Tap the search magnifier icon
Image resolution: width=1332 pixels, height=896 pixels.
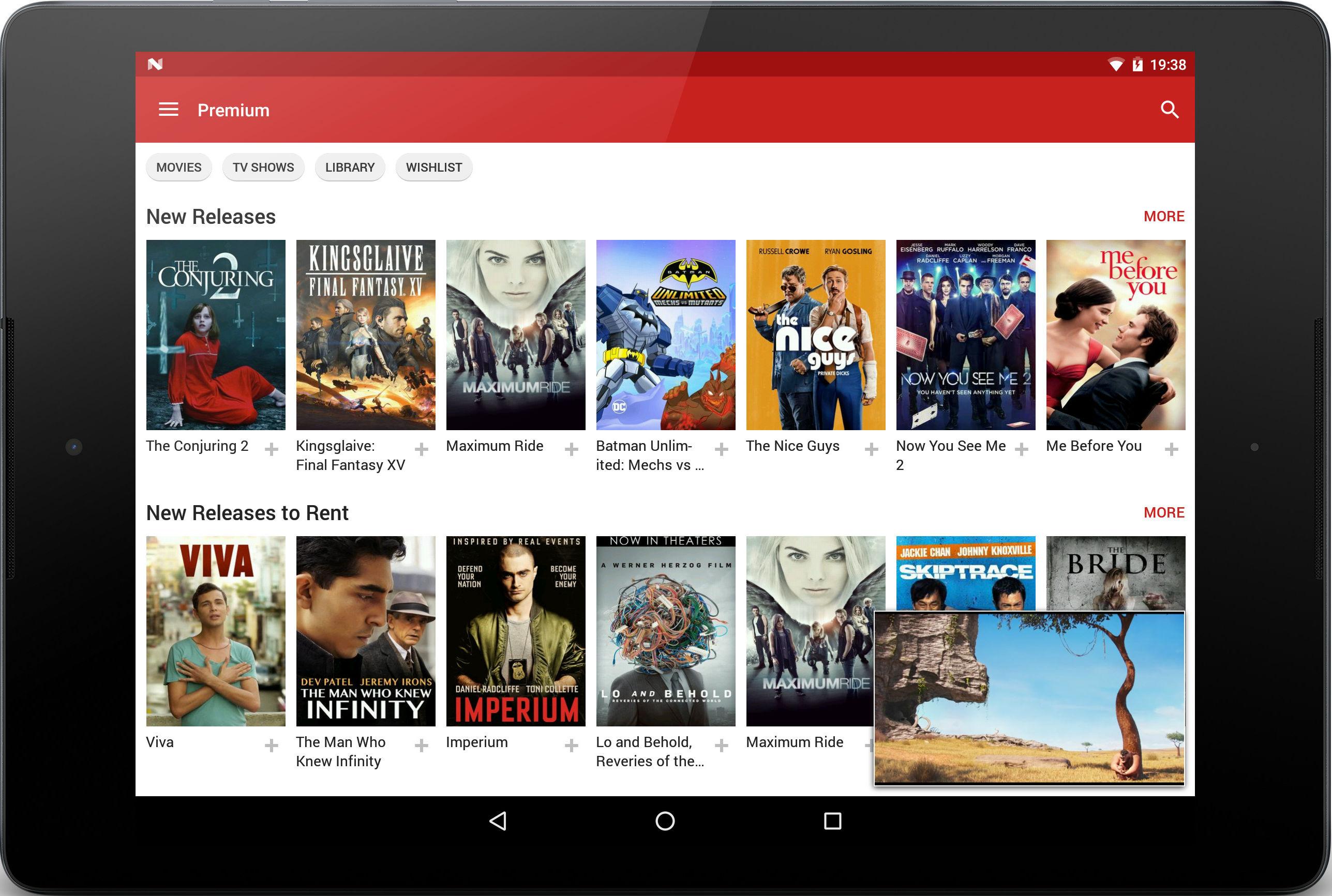click(x=1170, y=110)
